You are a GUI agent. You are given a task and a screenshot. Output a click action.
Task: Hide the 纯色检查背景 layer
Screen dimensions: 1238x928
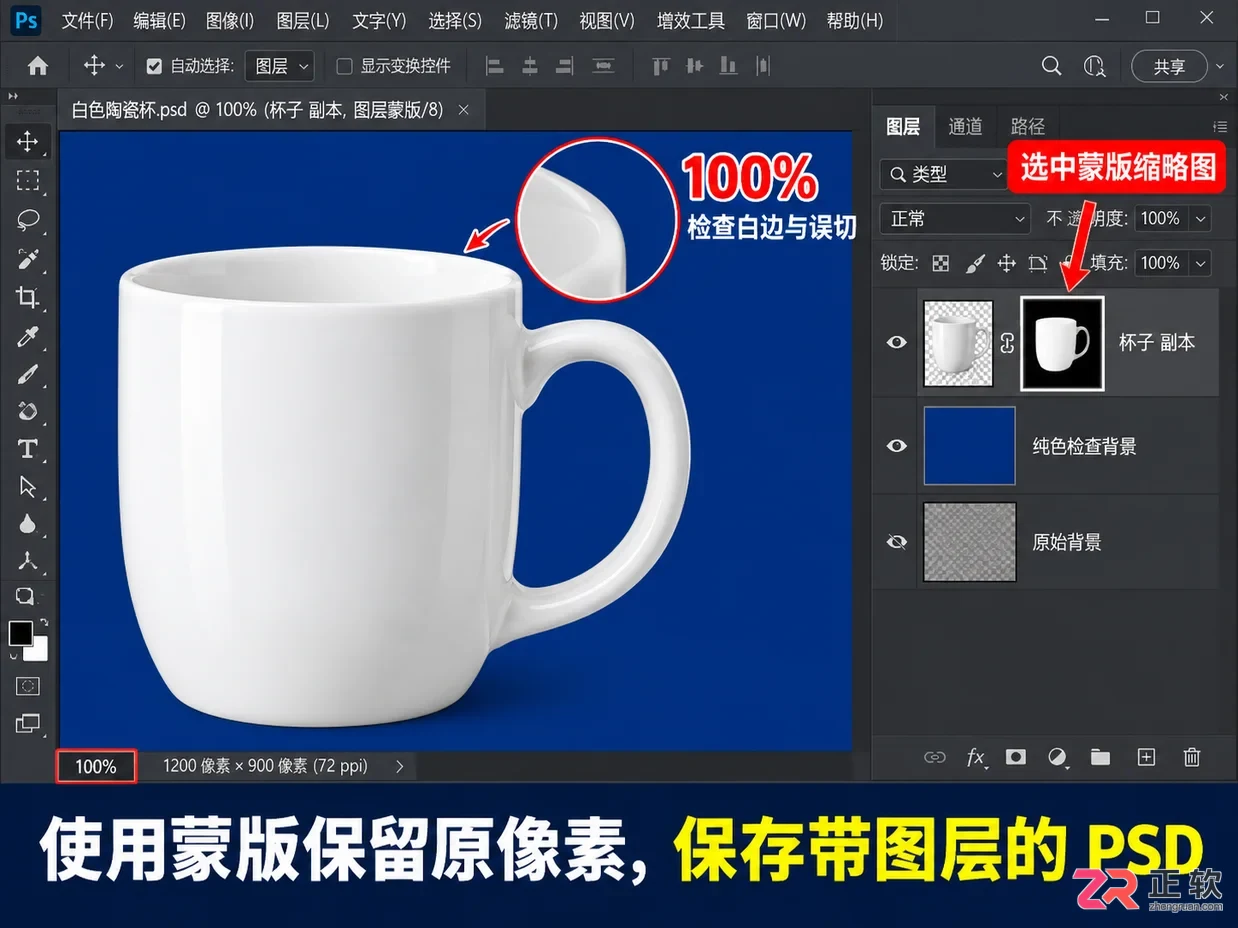click(897, 445)
